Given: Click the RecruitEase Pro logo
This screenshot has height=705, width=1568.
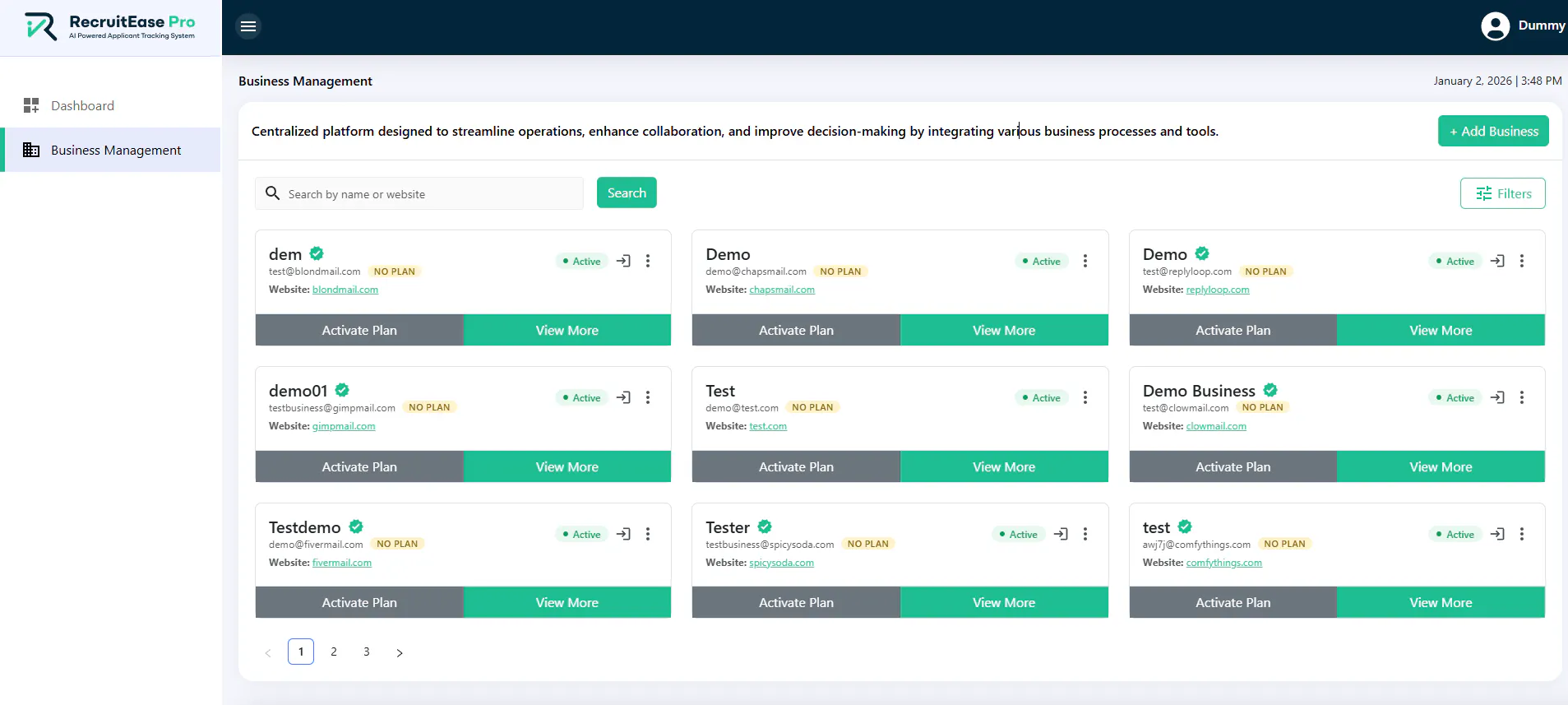Looking at the screenshot, I should (x=110, y=26).
